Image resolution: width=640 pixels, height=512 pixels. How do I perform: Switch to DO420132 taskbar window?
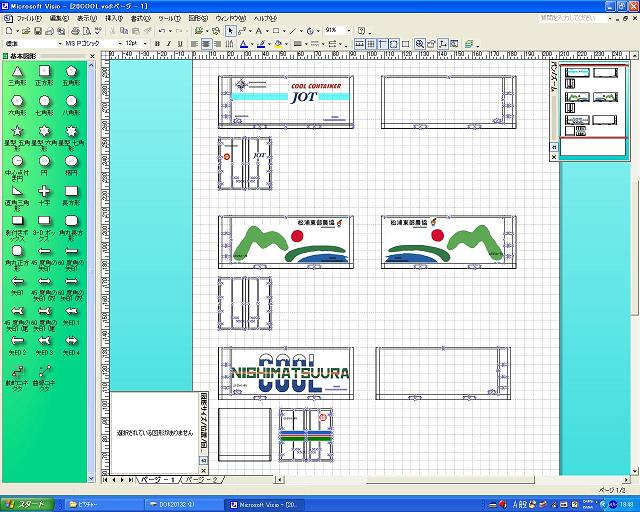point(184,505)
